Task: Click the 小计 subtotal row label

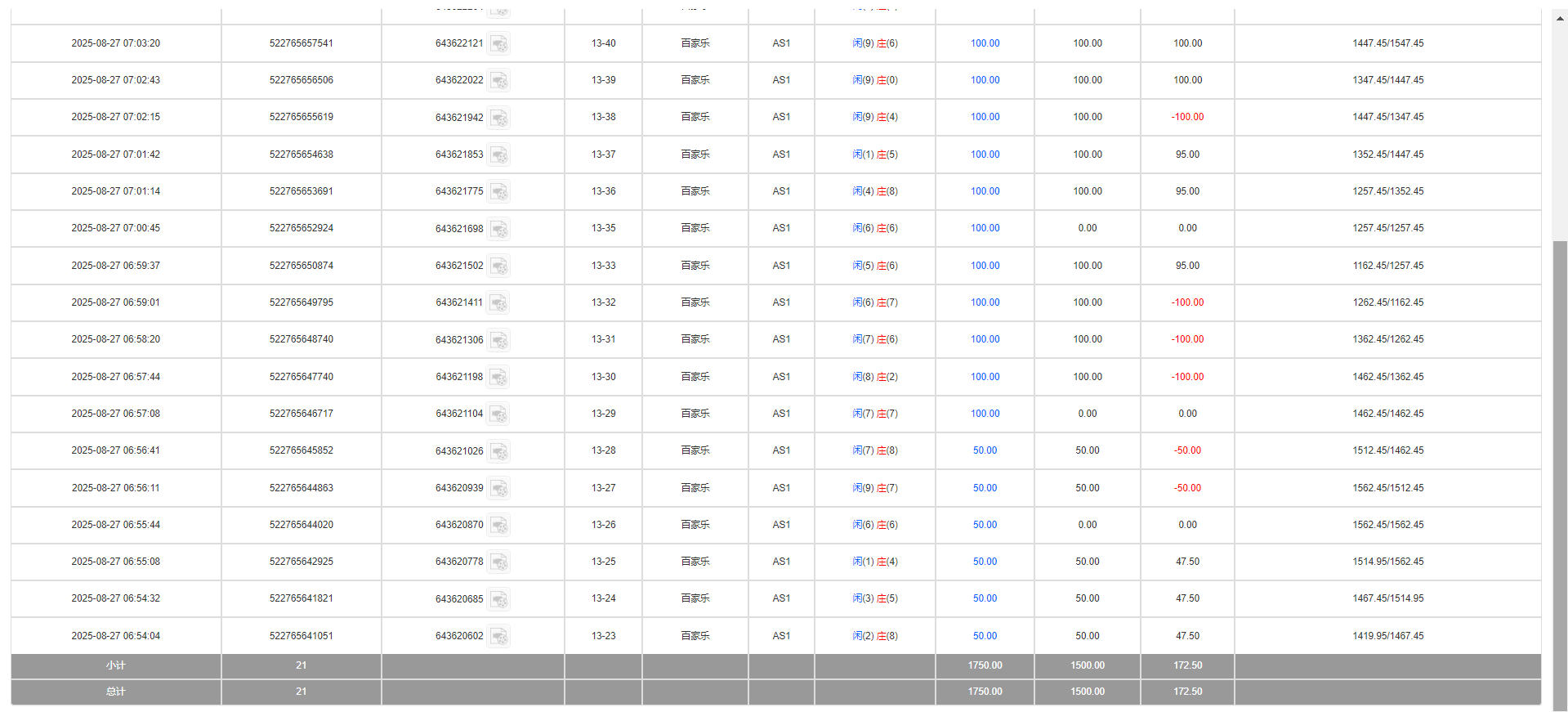Action: (x=115, y=665)
